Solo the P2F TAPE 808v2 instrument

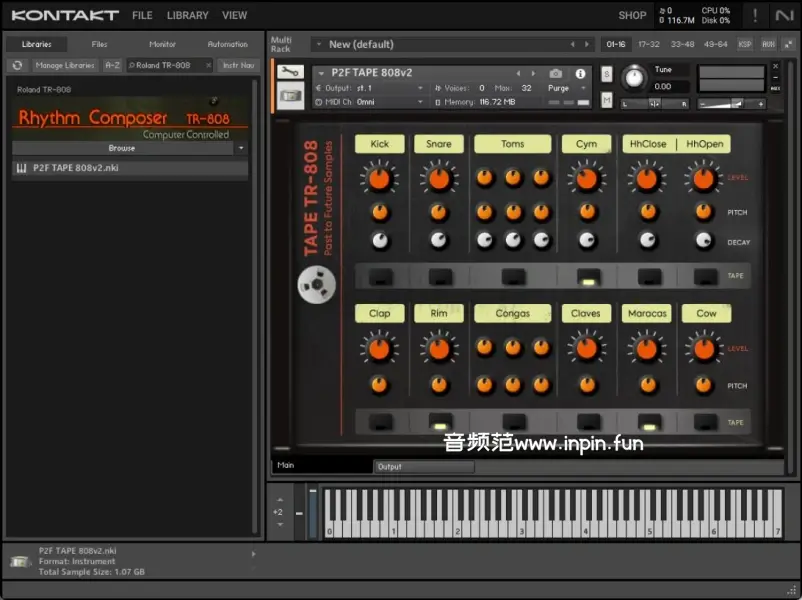pyautogui.click(x=607, y=75)
